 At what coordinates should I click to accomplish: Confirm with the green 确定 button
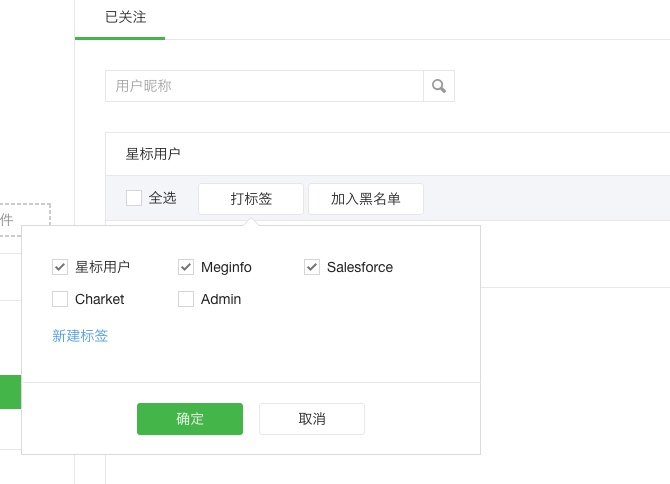(x=190, y=419)
